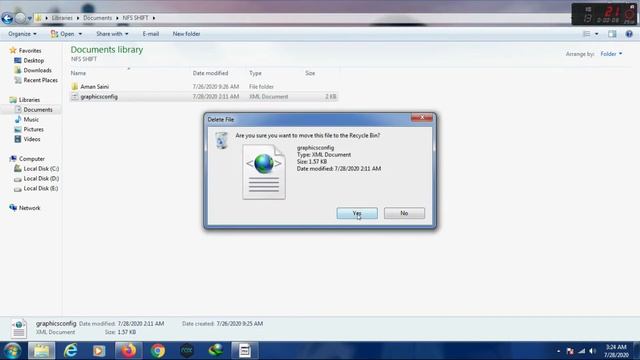
Task: Open the Arrange by Folder dropdown
Action: tap(611, 54)
